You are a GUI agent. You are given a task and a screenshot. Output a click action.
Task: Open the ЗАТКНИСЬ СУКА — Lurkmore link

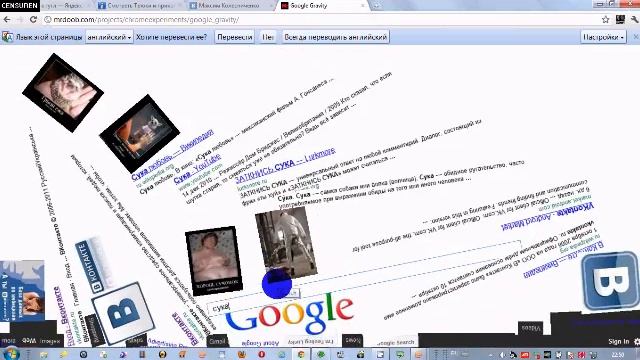[x=285, y=165]
